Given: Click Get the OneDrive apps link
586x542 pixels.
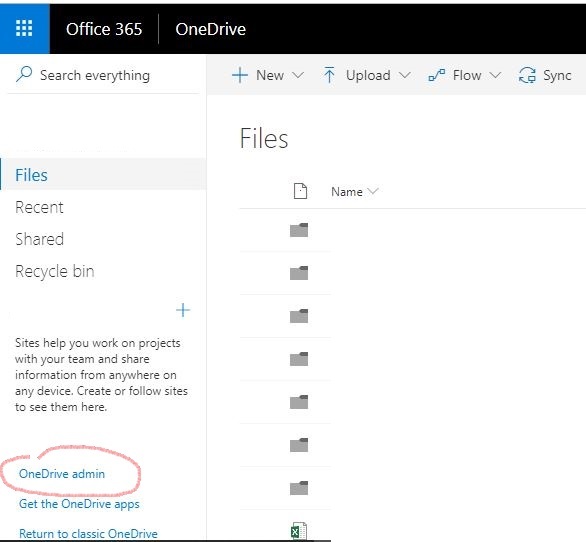Looking at the screenshot, I should tap(79, 504).
